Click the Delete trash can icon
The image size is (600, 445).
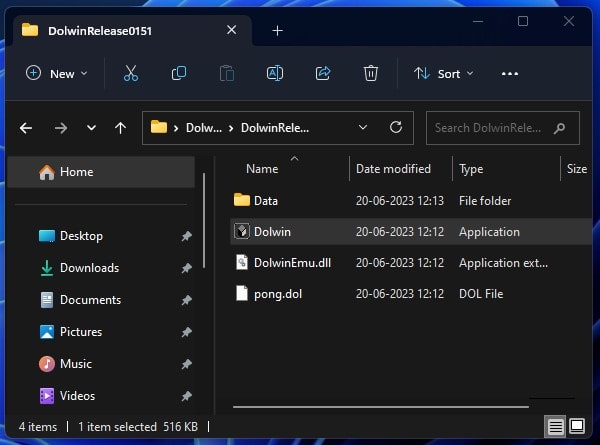point(370,73)
